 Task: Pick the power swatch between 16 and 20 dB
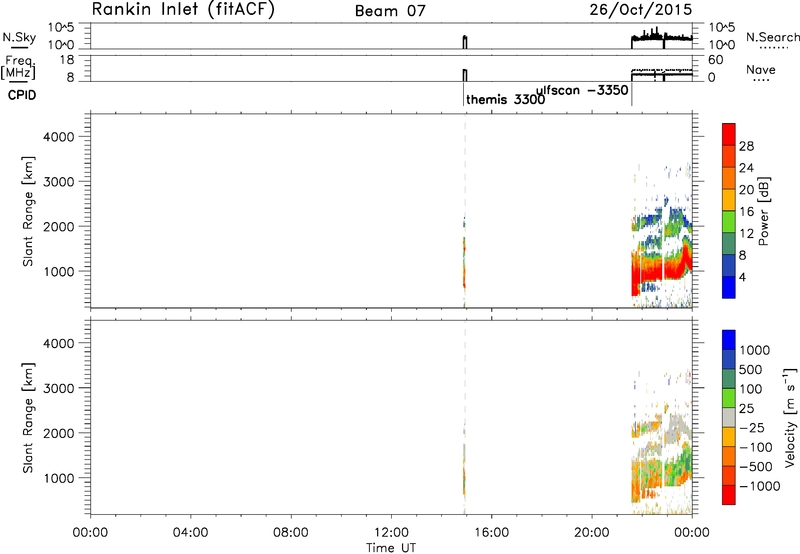coord(729,200)
